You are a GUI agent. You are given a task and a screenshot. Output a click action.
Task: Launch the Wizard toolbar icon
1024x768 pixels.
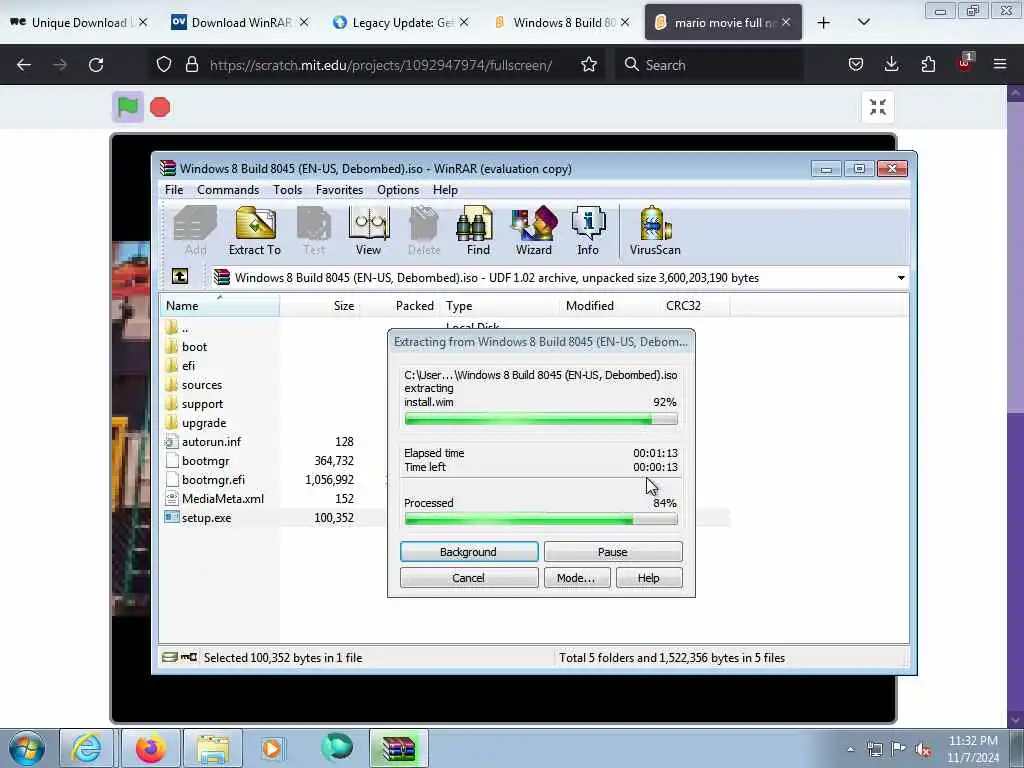coord(534,231)
